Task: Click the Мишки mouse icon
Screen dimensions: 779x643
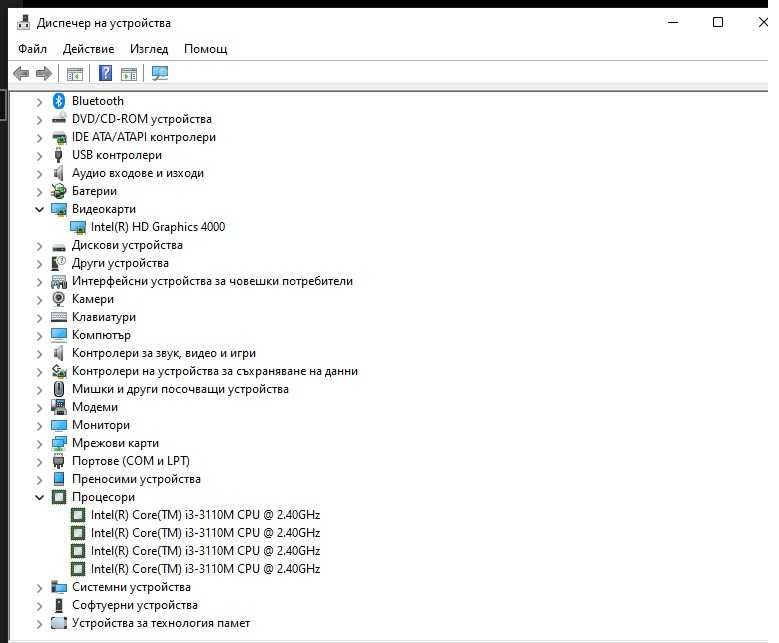Action: tap(59, 389)
